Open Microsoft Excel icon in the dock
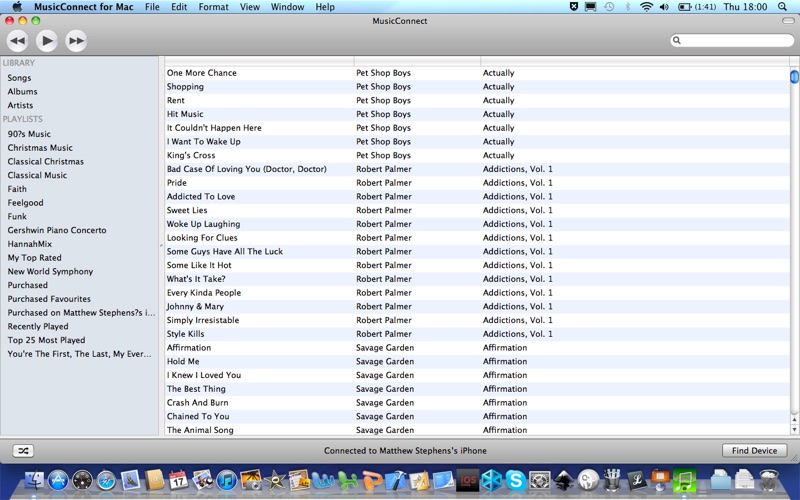Image resolution: width=800 pixels, height=500 pixels. coord(347,480)
